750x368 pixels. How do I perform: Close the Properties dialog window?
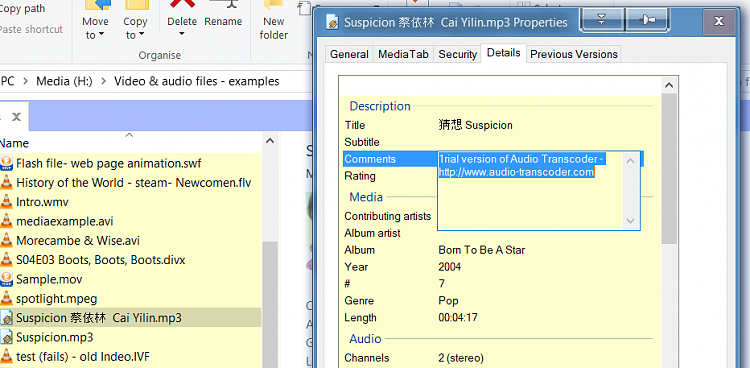point(718,21)
